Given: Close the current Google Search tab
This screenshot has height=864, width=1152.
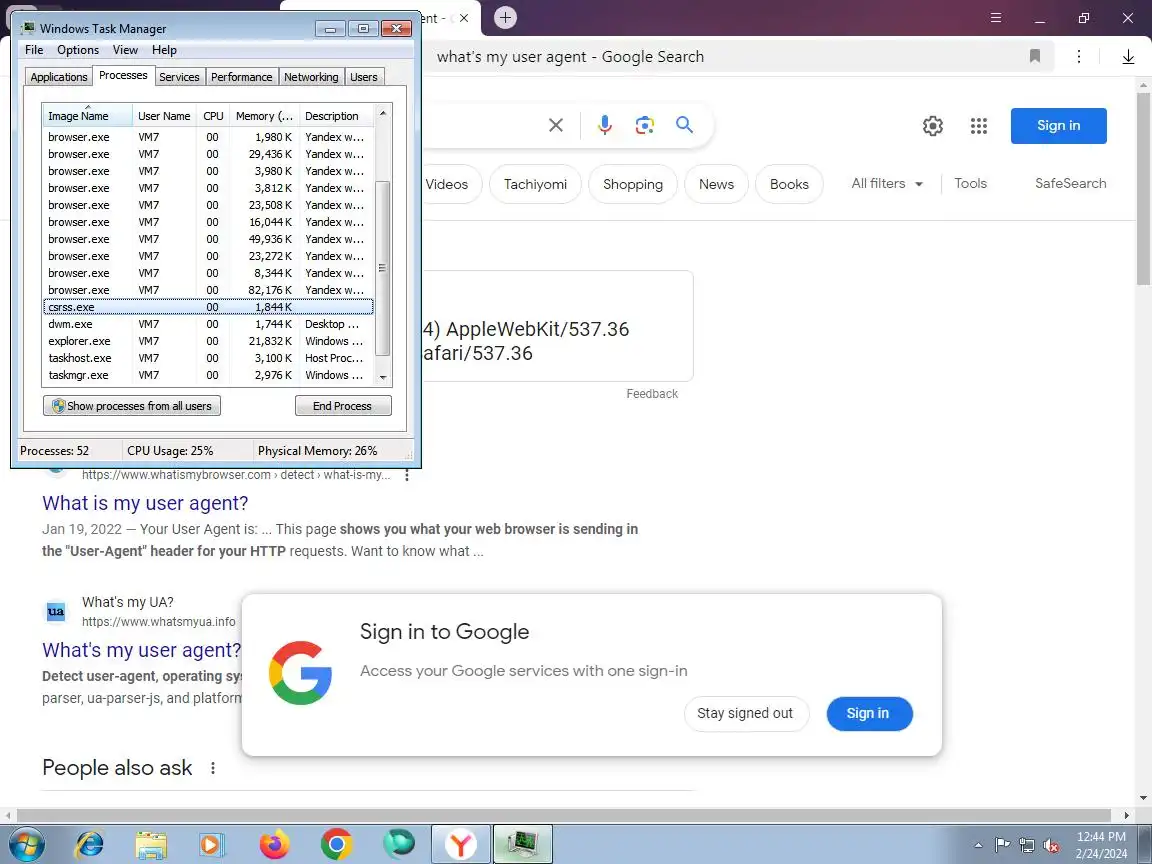Looking at the screenshot, I should point(464,18).
